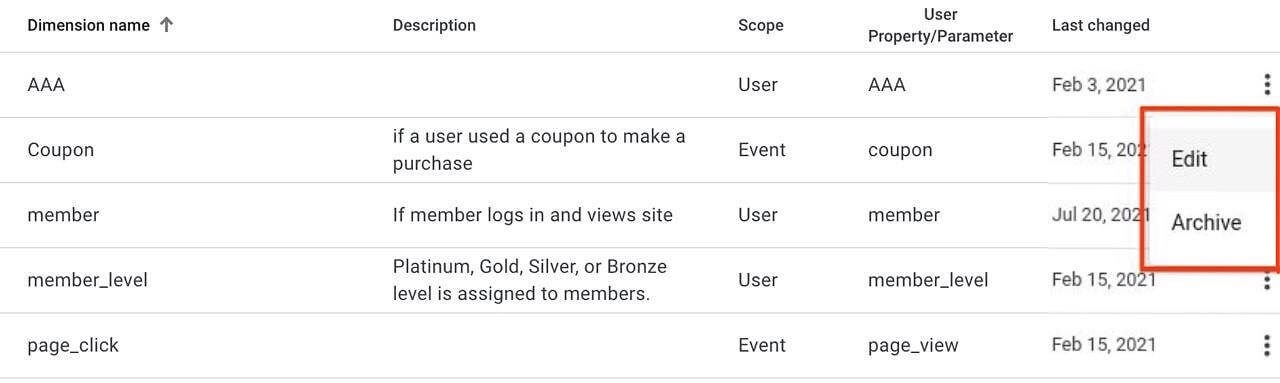Click the Coupon description text
This screenshot has width=1280, height=383.
pos(539,150)
